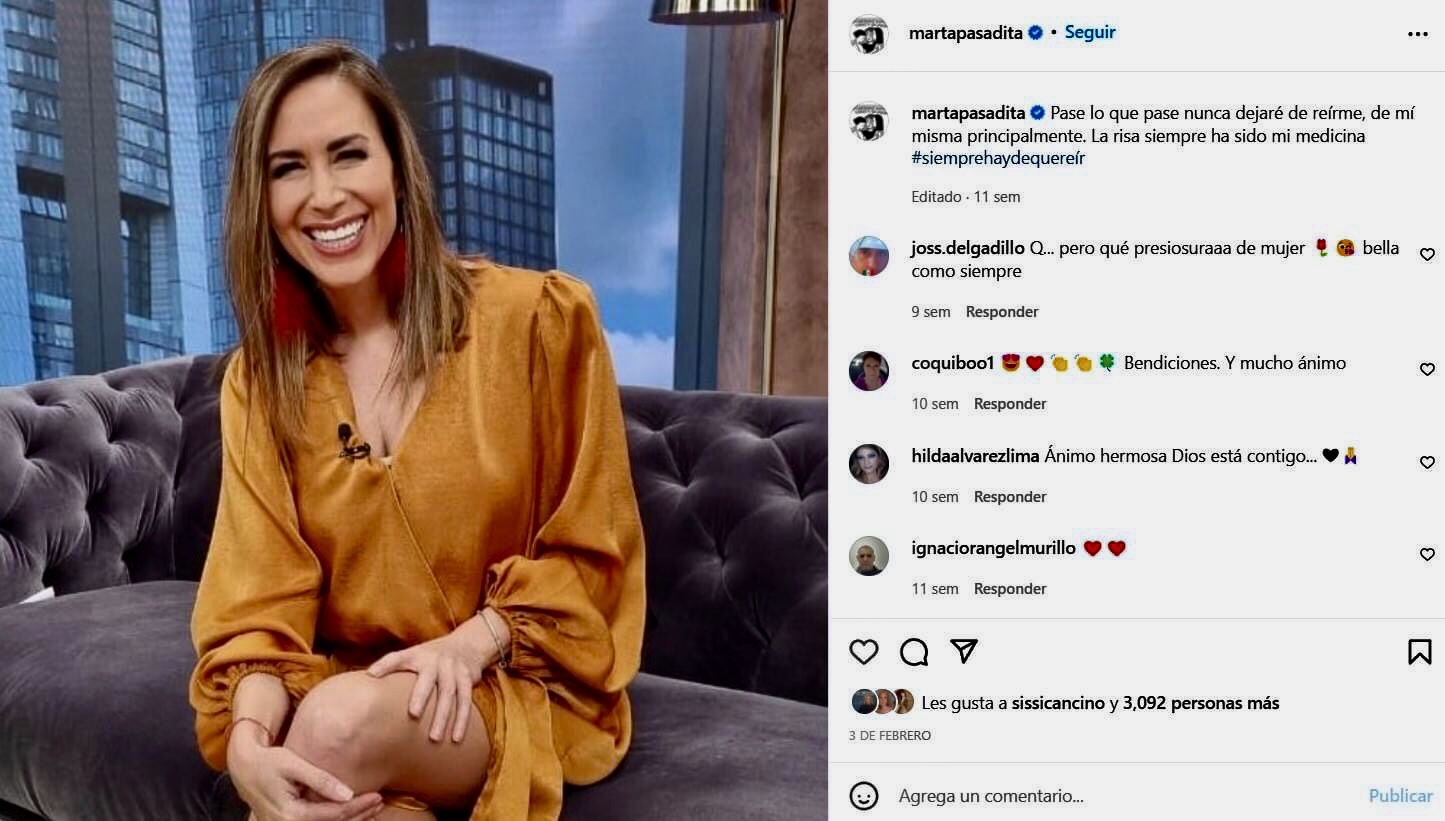Reply to joss.delgadillo's comment
The height and width of the screenshot is (821, 1445).
[1002, 312]
